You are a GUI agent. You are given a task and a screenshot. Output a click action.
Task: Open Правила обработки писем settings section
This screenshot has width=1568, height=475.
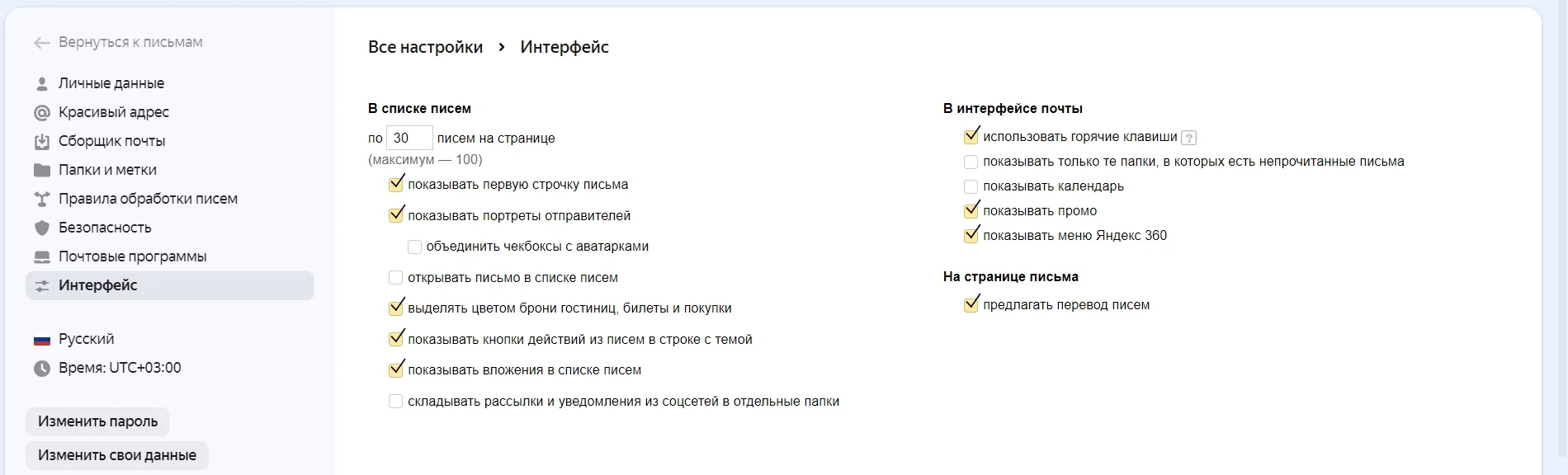pos(148,199)
